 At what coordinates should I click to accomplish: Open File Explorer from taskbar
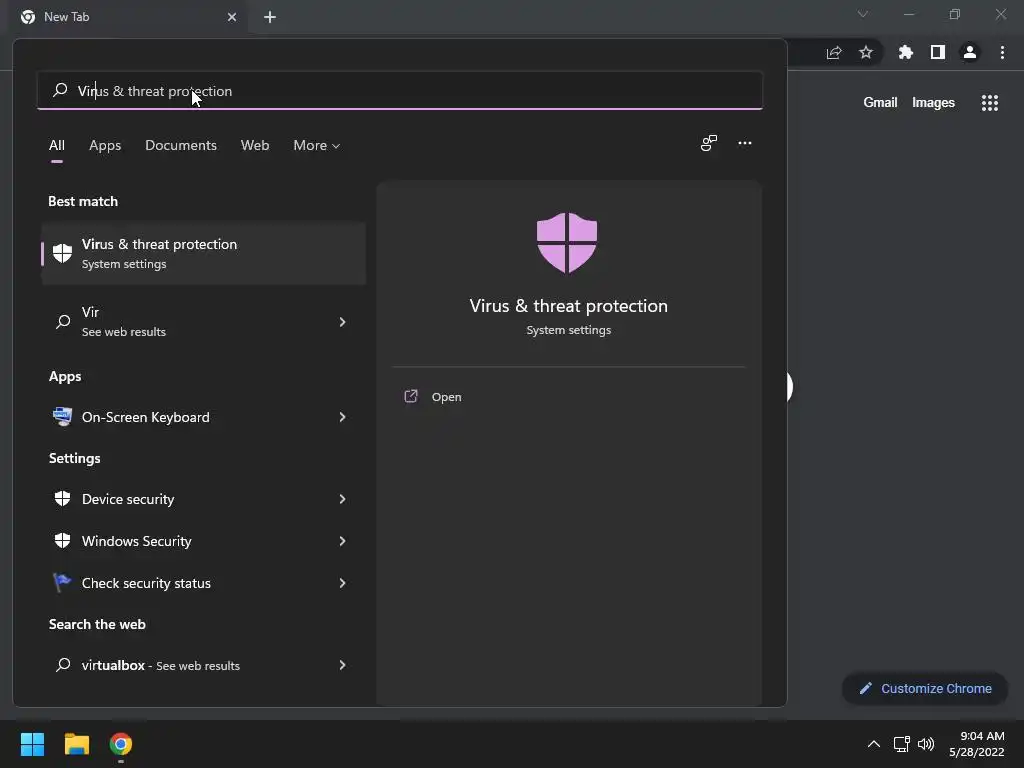point(76,744)
